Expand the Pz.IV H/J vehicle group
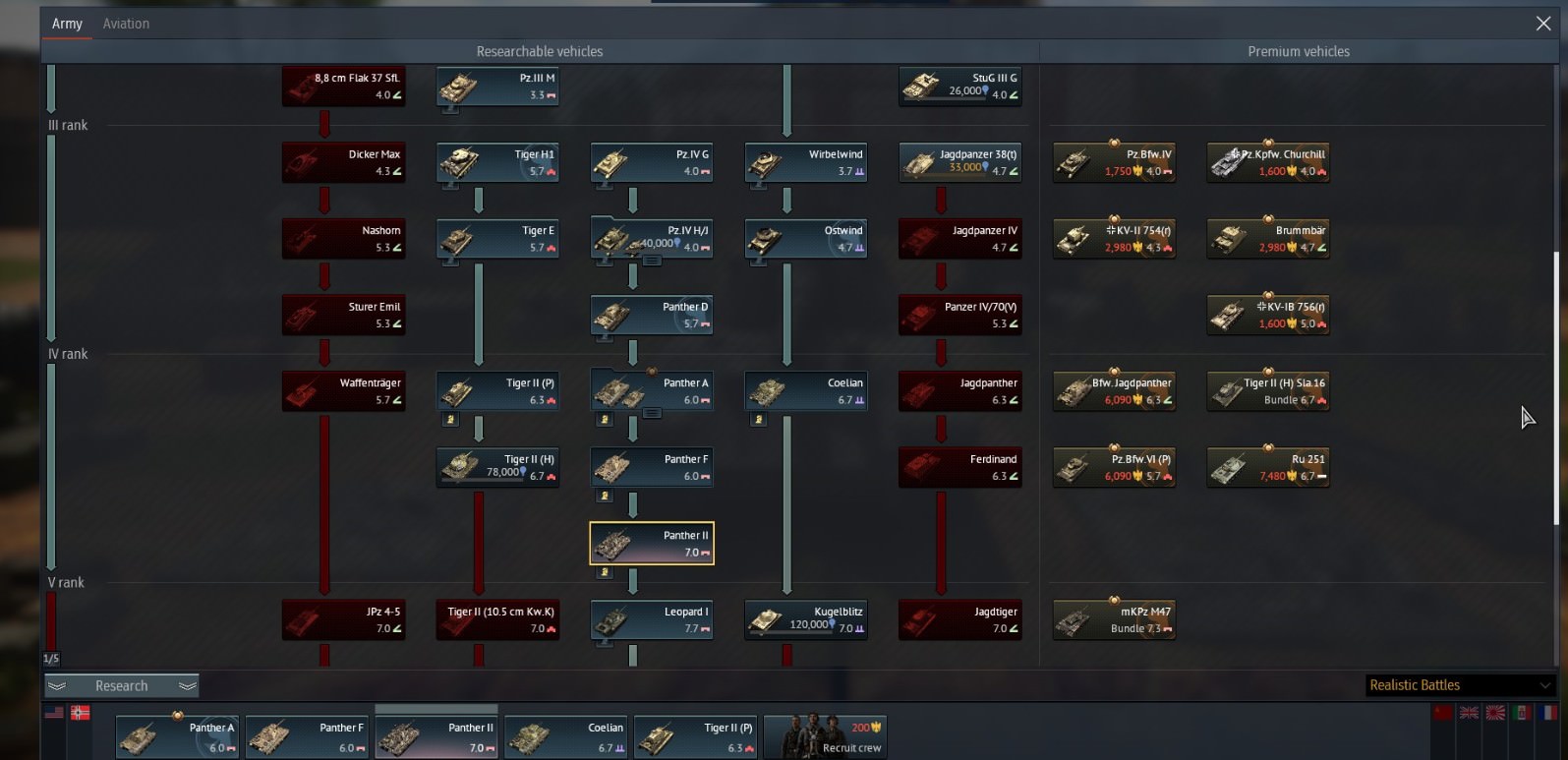 point(651,261)
